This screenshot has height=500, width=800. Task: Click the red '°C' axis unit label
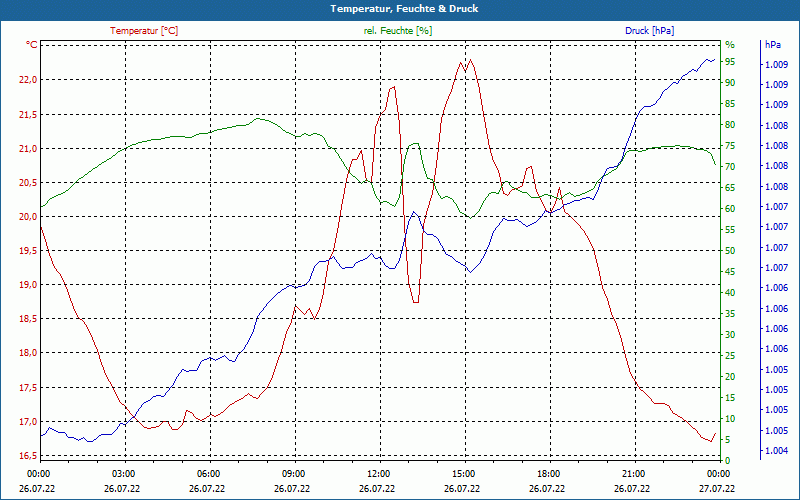32,45
